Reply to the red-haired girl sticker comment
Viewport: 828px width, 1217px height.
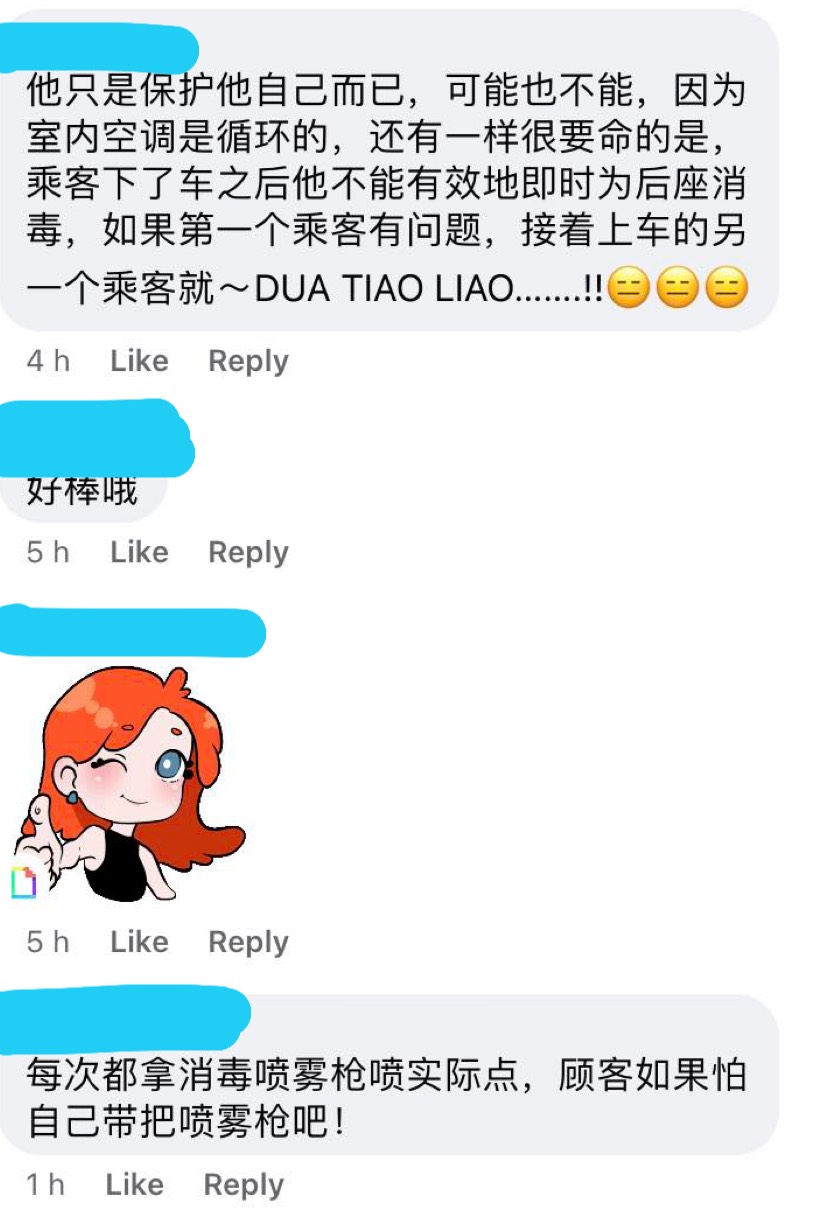click(x=248, y=942)
